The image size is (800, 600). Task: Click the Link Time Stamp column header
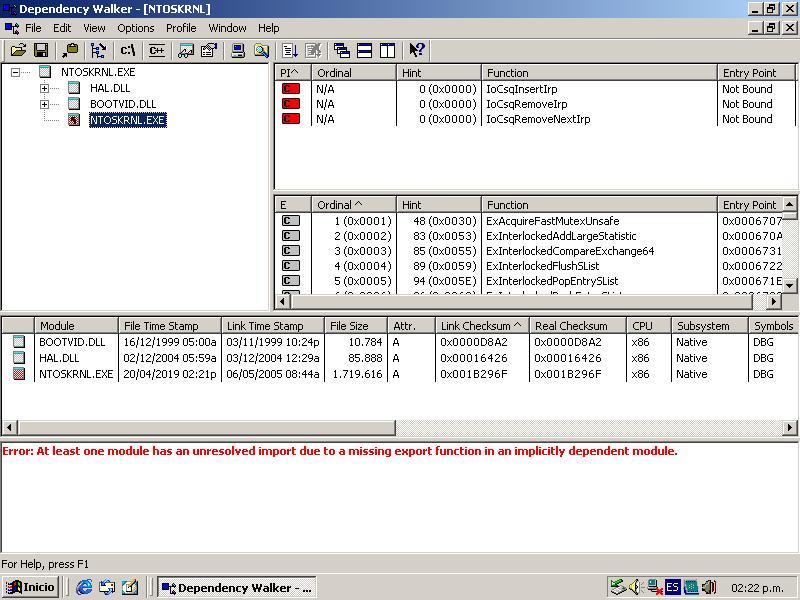point(273,326)
